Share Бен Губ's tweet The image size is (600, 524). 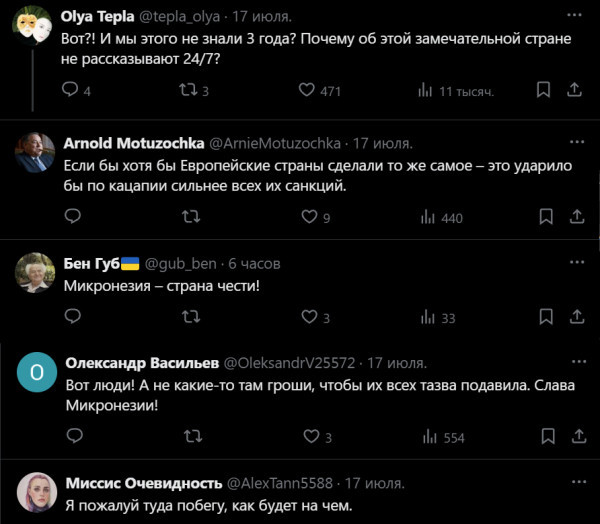tap(575, 317)
